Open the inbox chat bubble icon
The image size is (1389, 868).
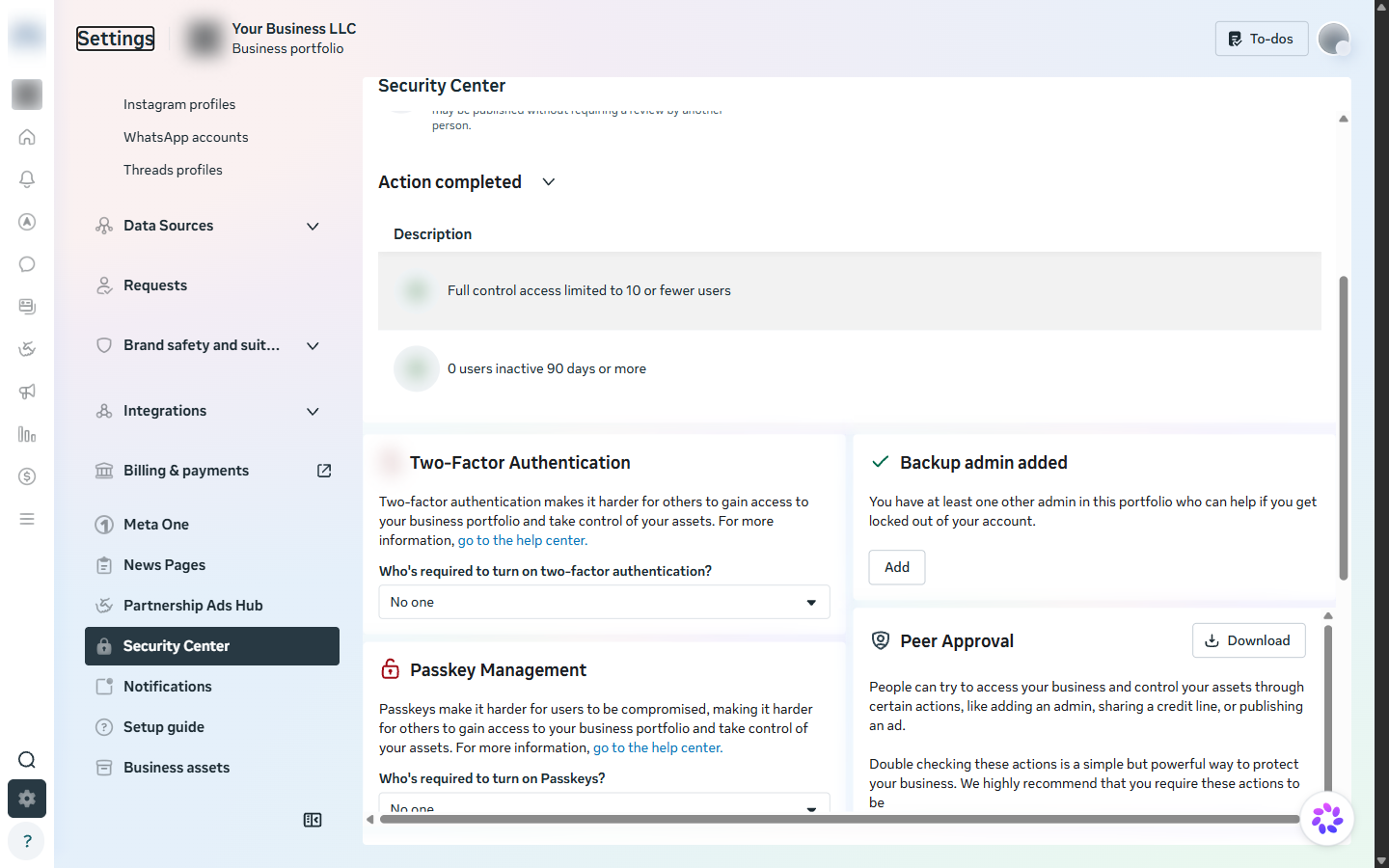click(x=27, y=264)
